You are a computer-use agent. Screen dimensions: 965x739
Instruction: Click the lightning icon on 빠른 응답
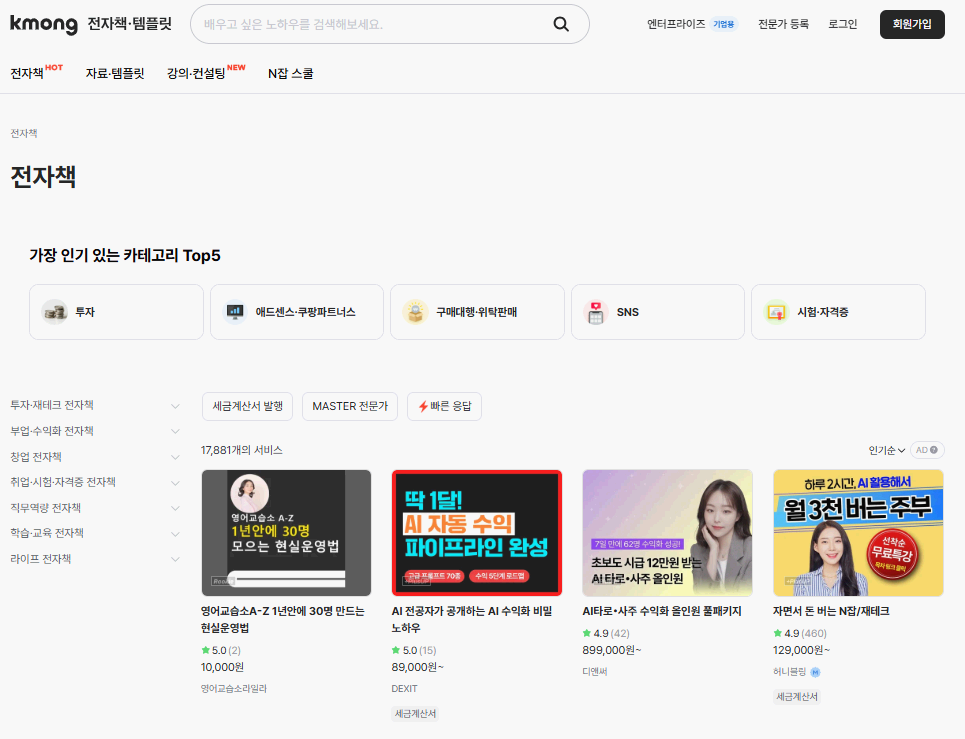click(423, 407)
